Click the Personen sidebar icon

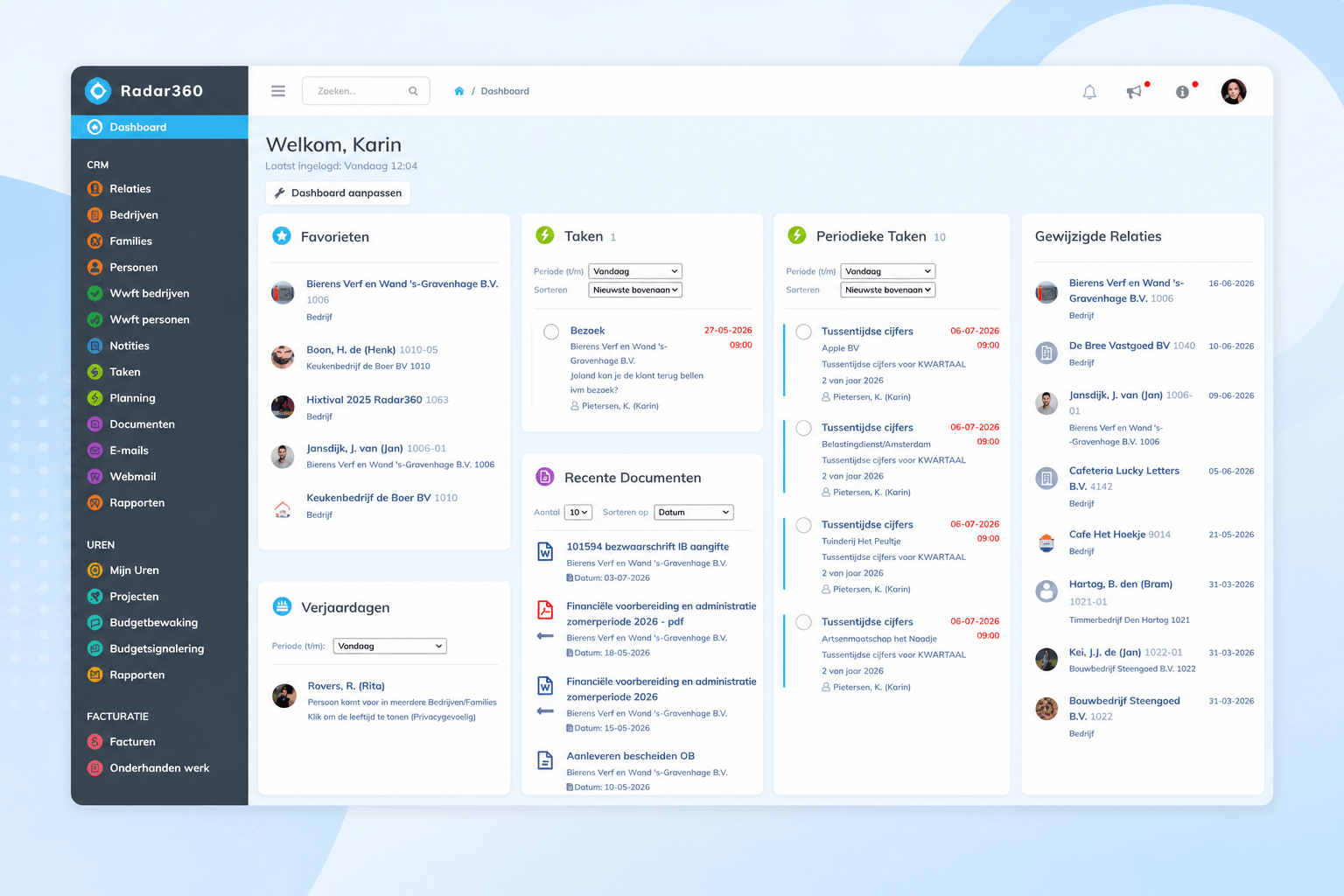click(95, 267)
